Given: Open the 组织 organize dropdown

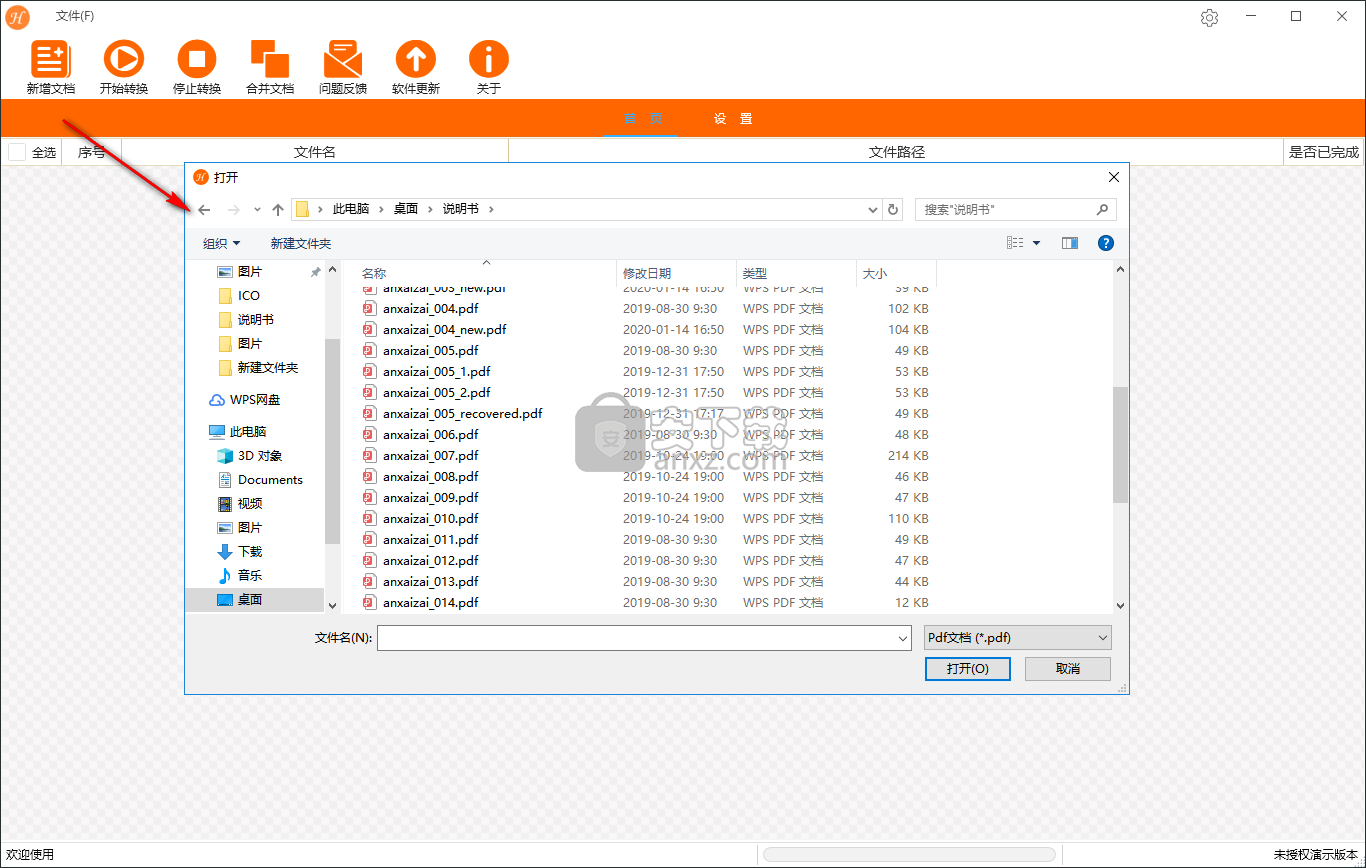Looking at the screenshot, I should tap(222, 243).
